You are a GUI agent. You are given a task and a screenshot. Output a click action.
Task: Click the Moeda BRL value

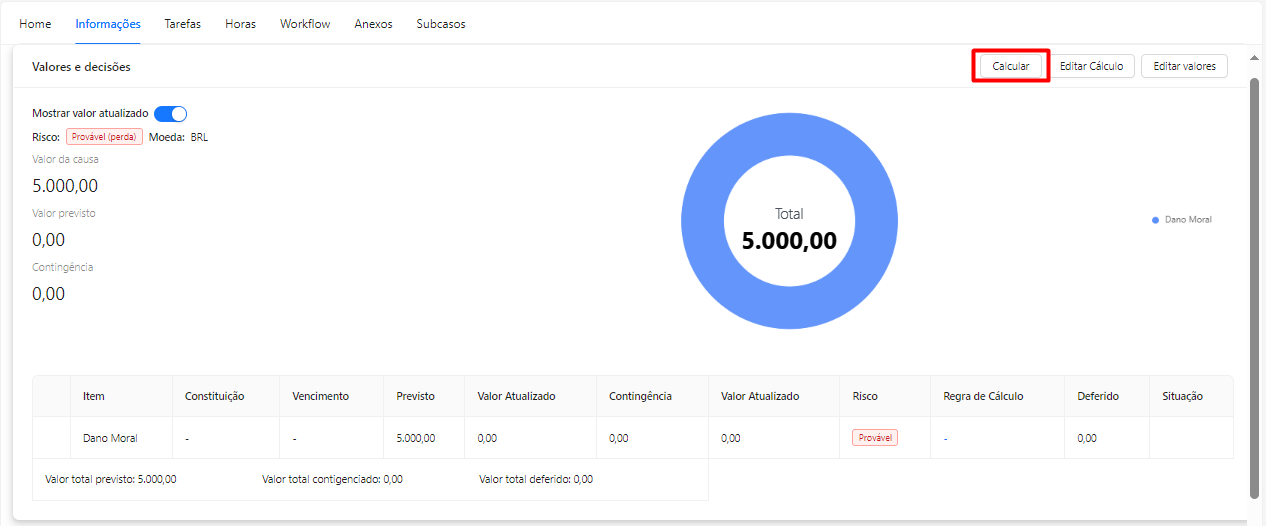pos(199,137)
